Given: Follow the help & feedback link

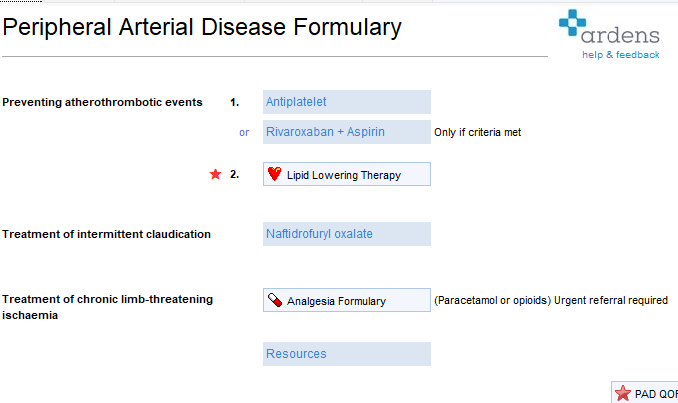Looking at the screenshot, I should 621,55.
